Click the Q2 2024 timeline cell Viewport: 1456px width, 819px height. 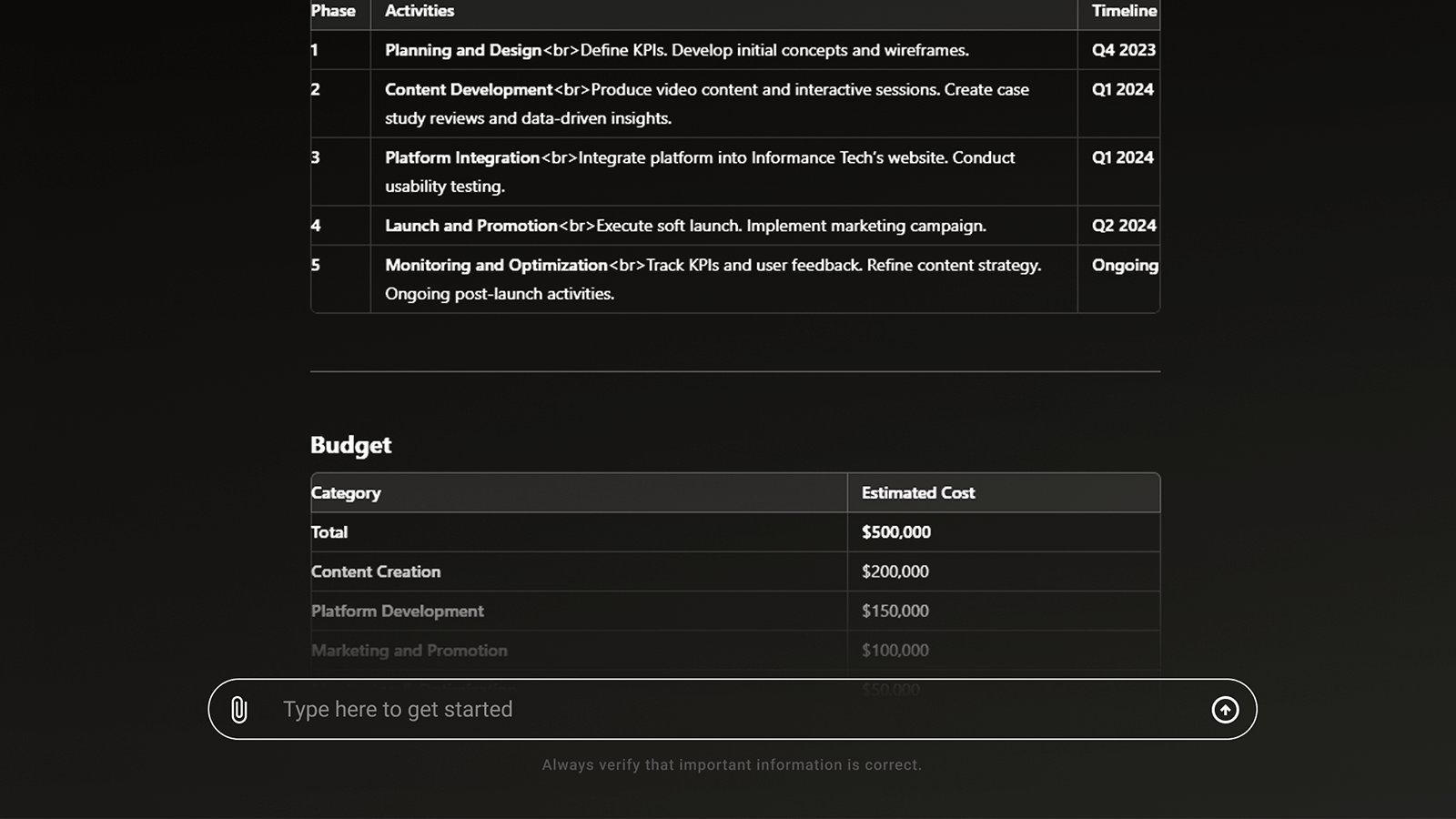1124,226
